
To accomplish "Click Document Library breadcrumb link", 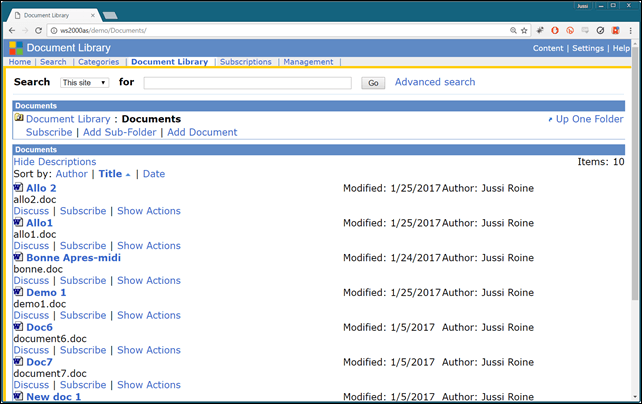I will (x=68, y=119).
